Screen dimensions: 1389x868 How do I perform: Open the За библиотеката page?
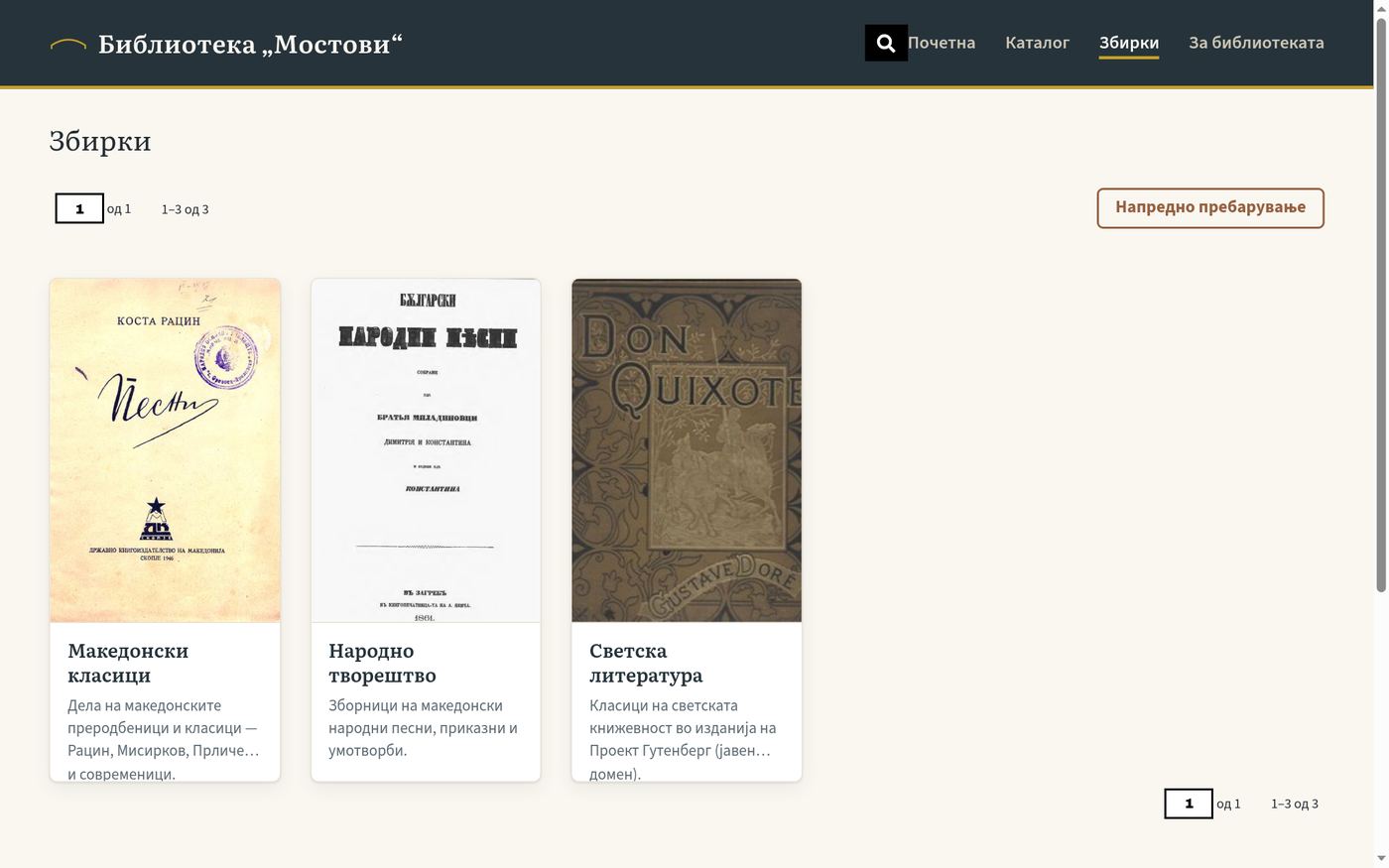pos(1256,43)
